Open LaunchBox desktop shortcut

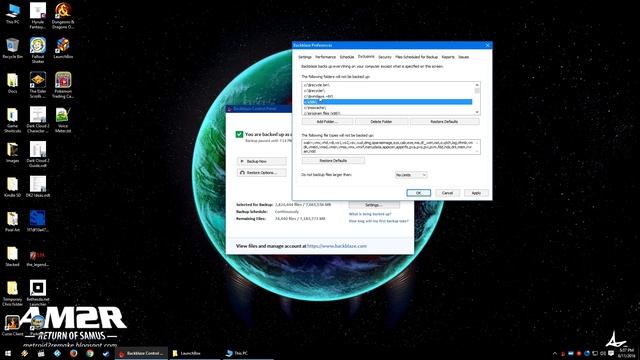63,49
